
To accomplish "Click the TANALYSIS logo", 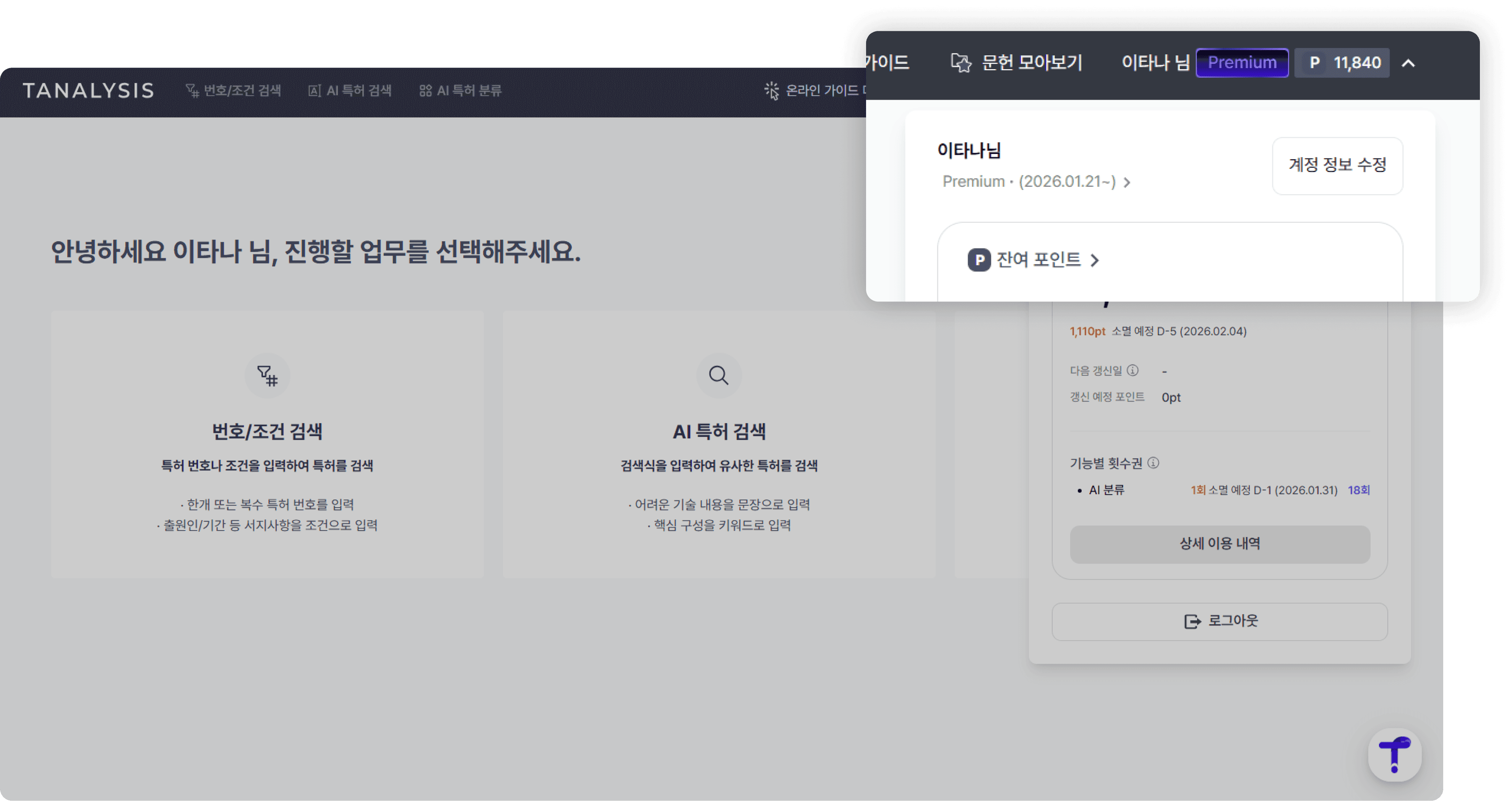I will pyautogui.click(x=88, y=90).
